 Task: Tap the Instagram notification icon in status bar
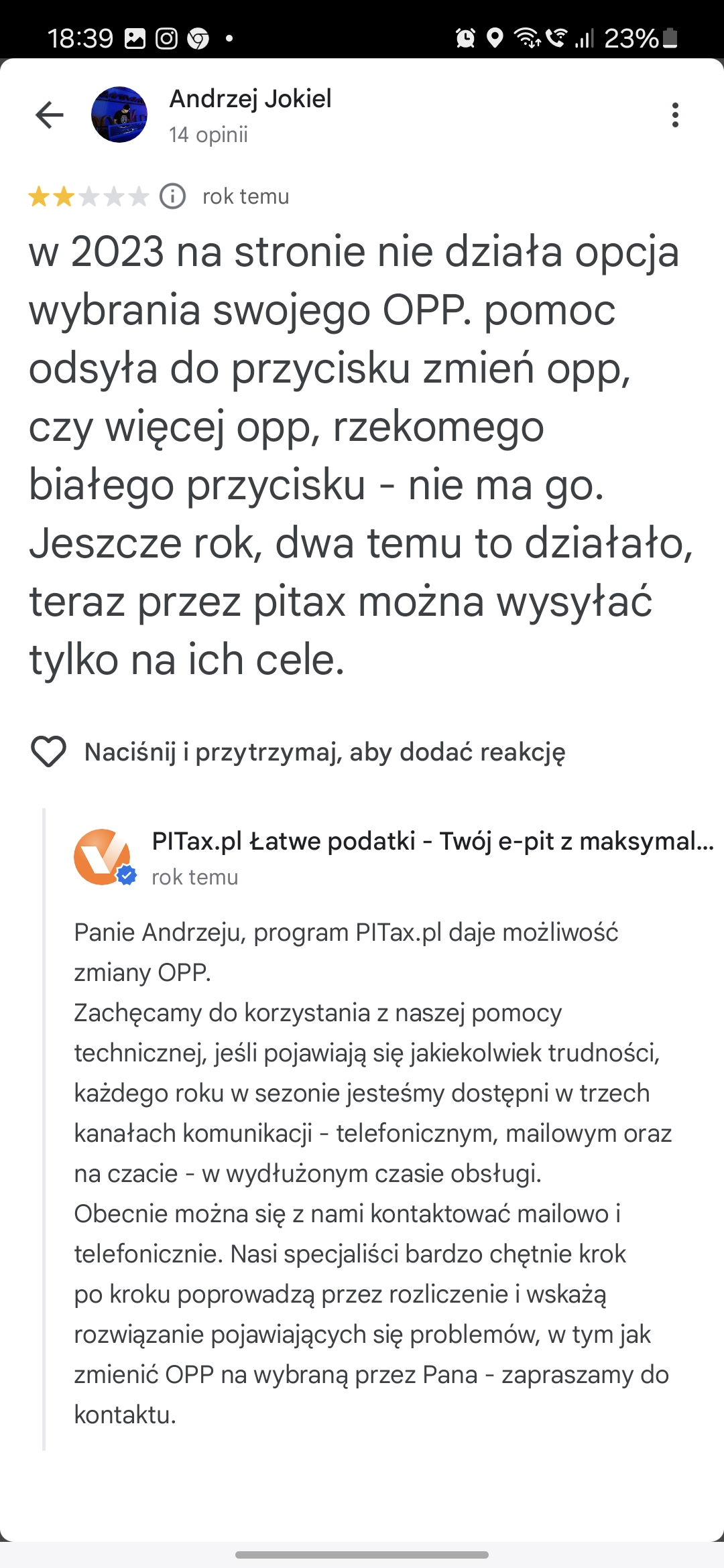coord(166,39)
